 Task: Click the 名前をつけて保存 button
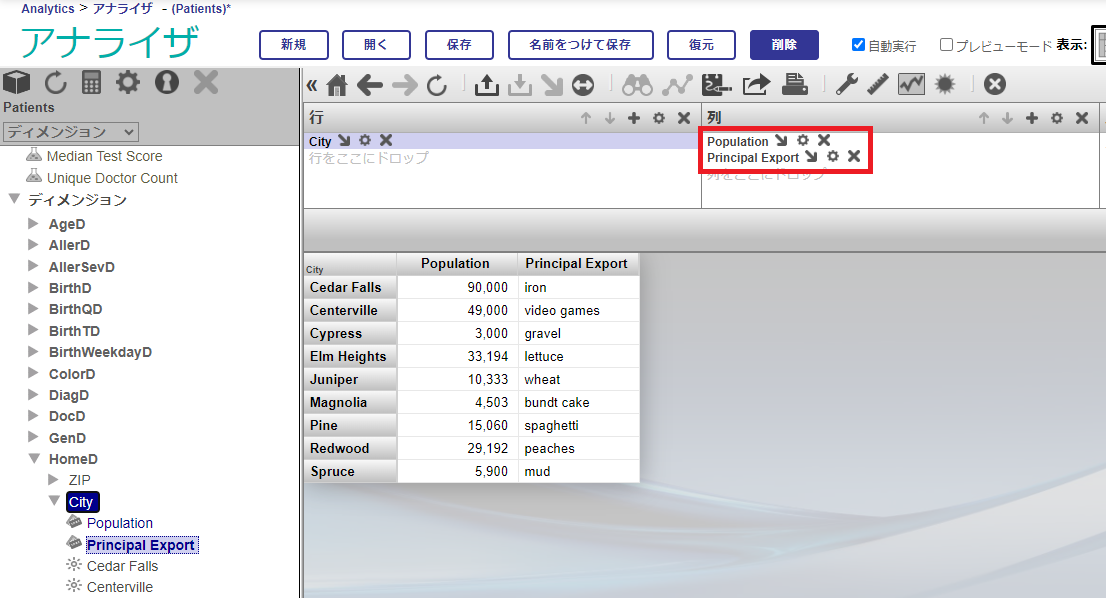580,45
